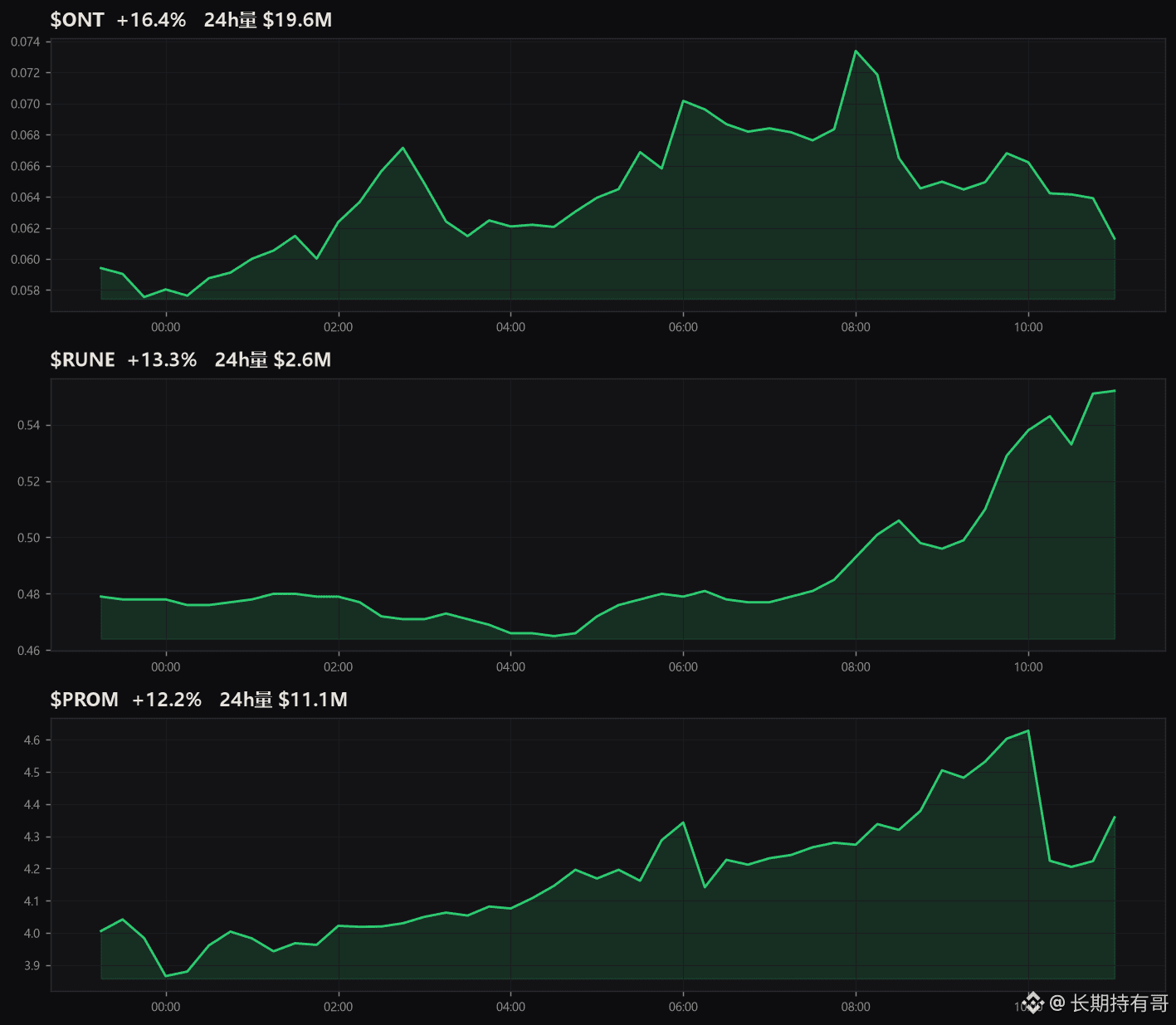Click the $11.1M 24h volume label
Image resolution: width=1176 pixels, height=1025 pixels.
[x=313, y=700]
